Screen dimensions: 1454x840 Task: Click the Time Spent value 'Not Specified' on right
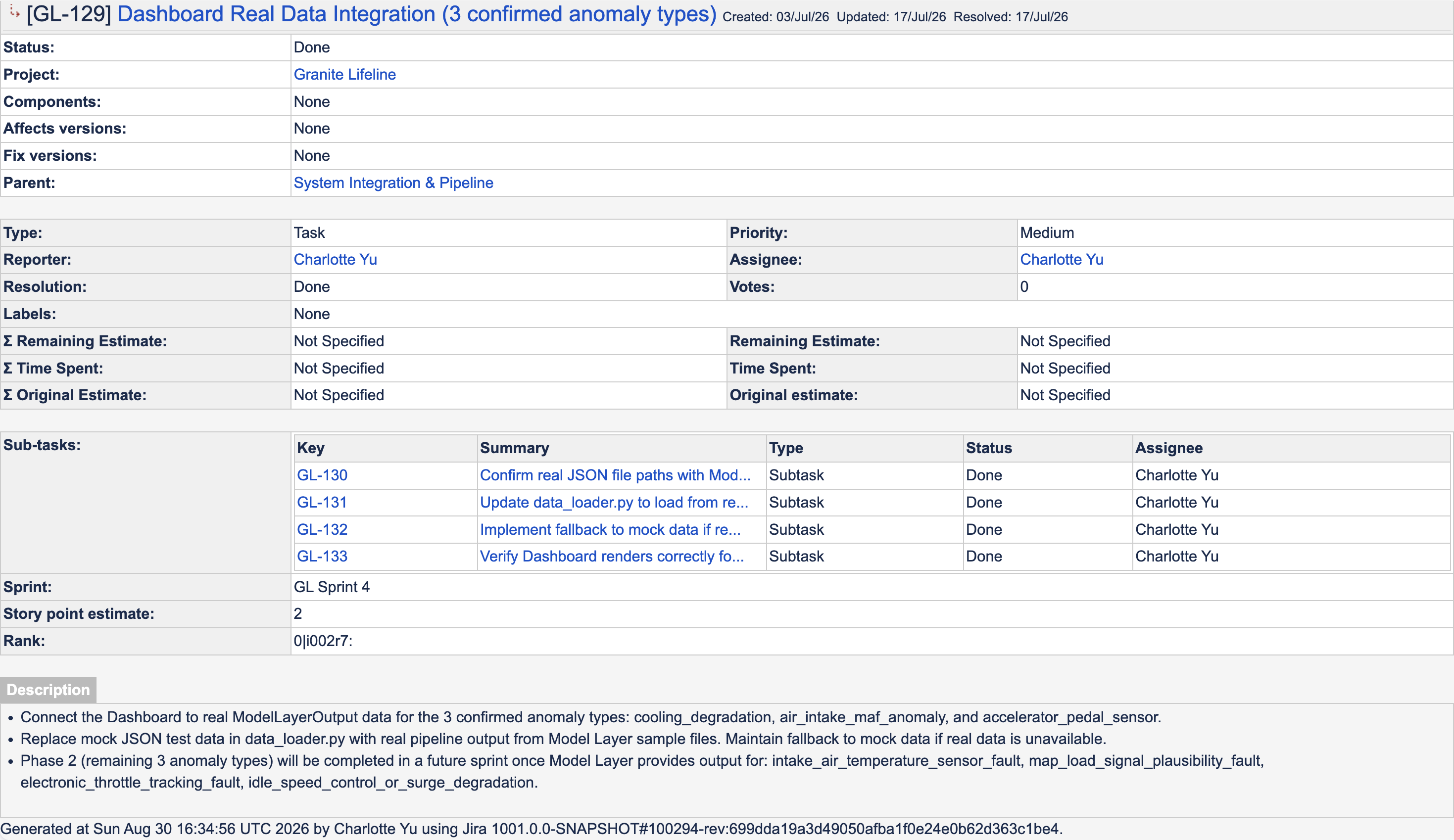[1065, 368]
